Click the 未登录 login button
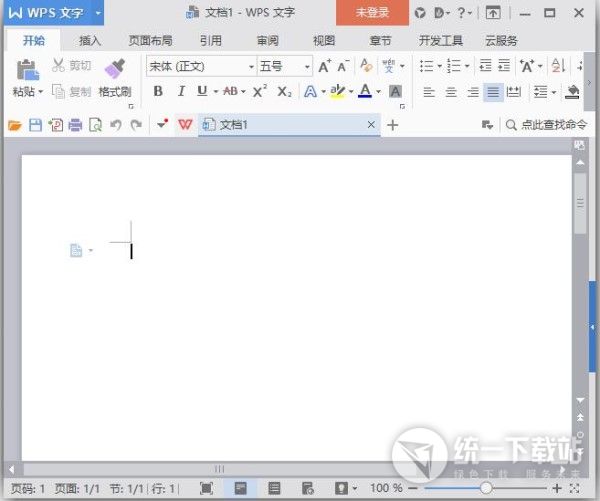This screenshot has height=501, width=600. pos(372,13)
